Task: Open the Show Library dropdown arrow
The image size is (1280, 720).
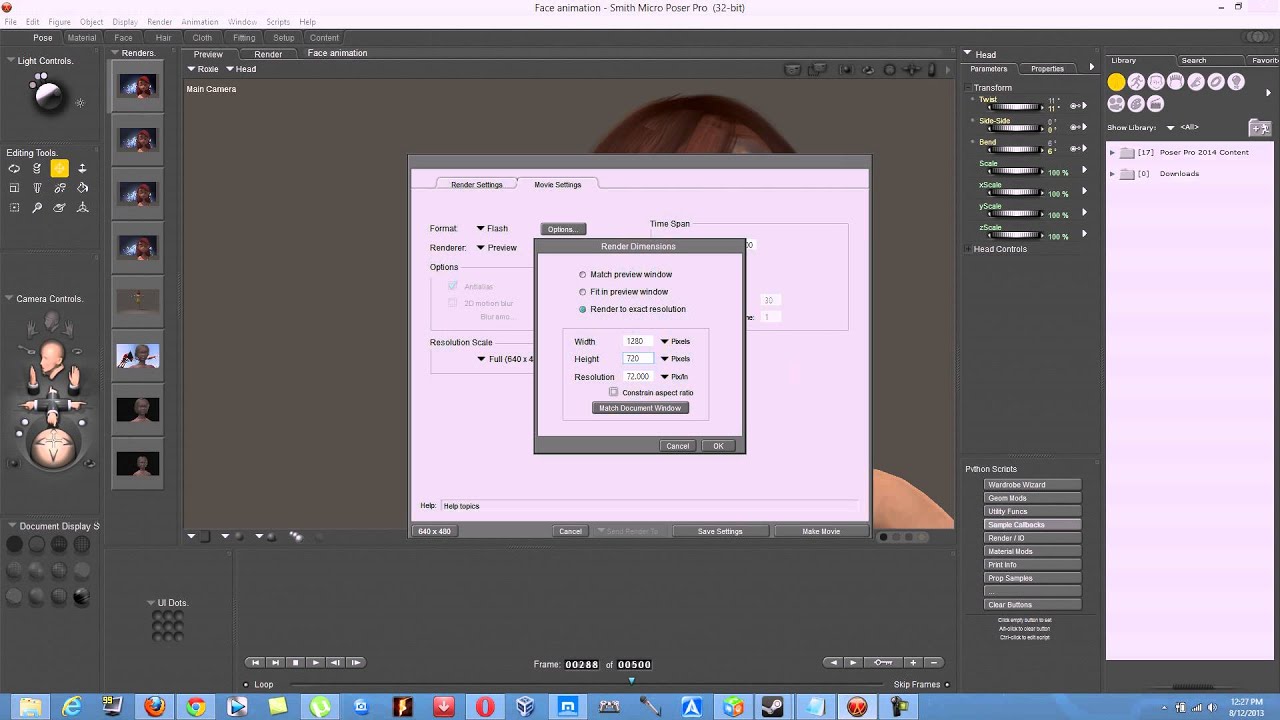Action: 1170,128
